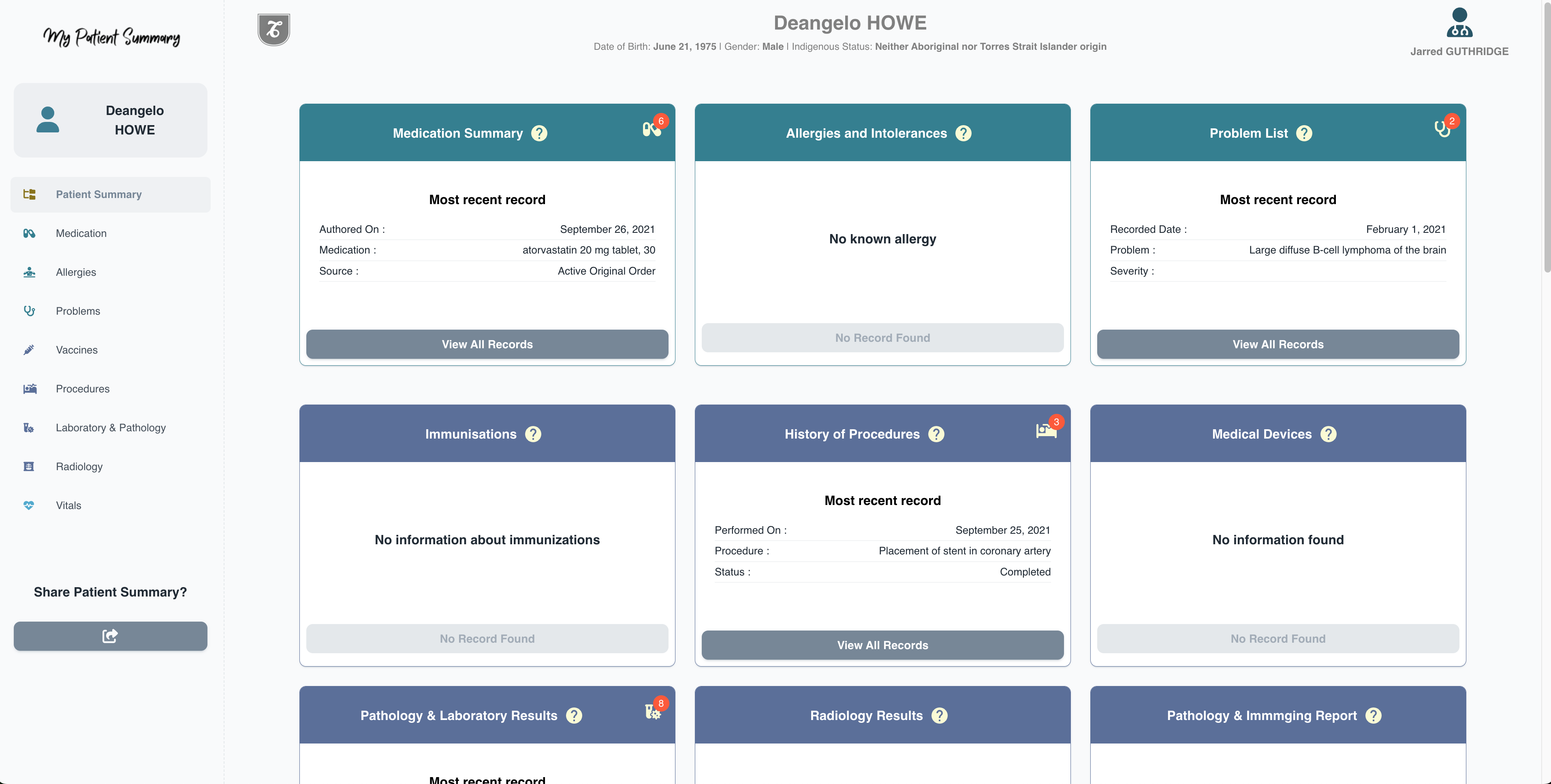Click the Medication Summary help question mark
The width and height of the screenshot is (1551, 784).
pyautogui.click(x=539, y=134)
